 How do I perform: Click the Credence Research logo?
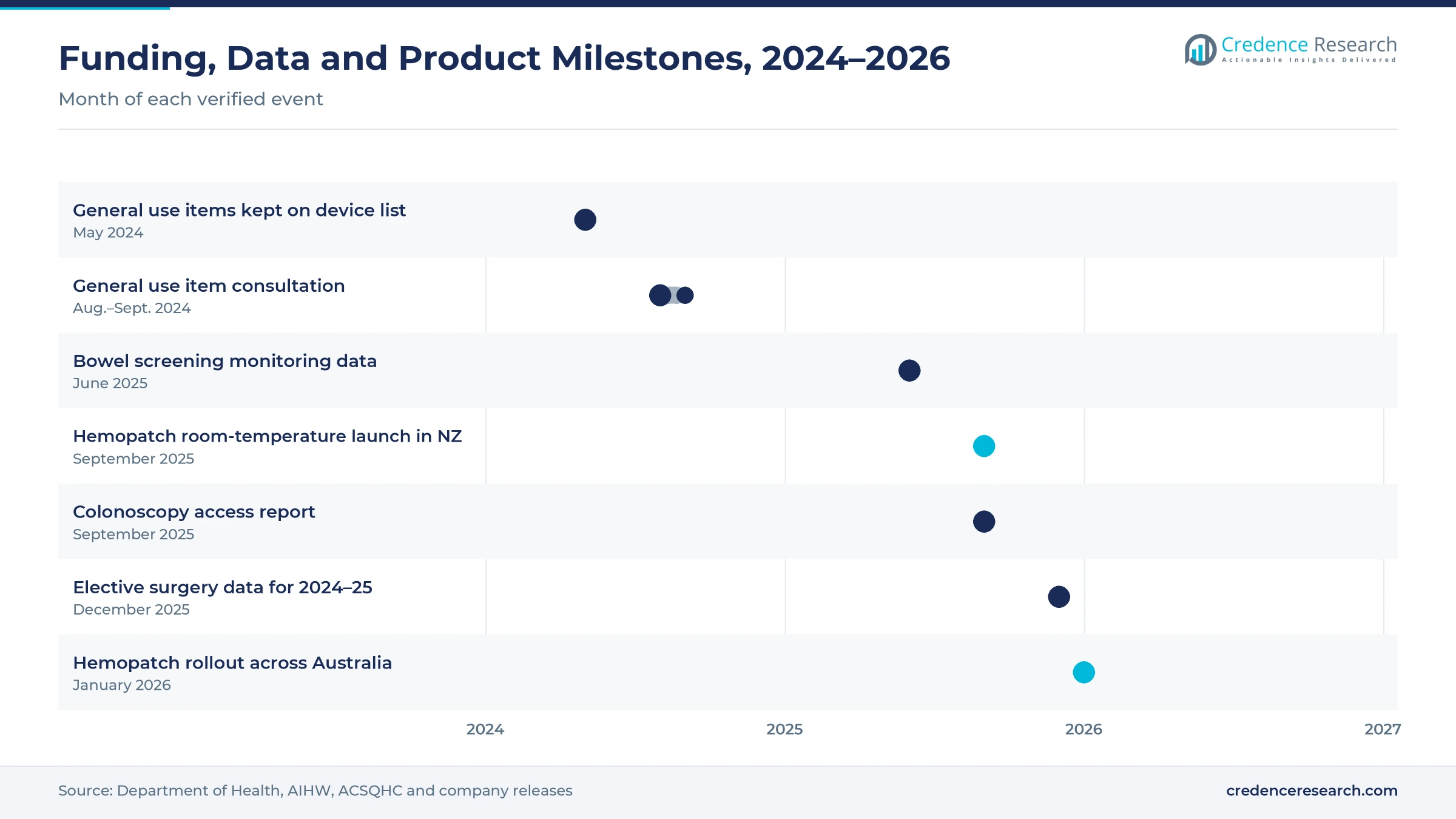click(1290, 49)
